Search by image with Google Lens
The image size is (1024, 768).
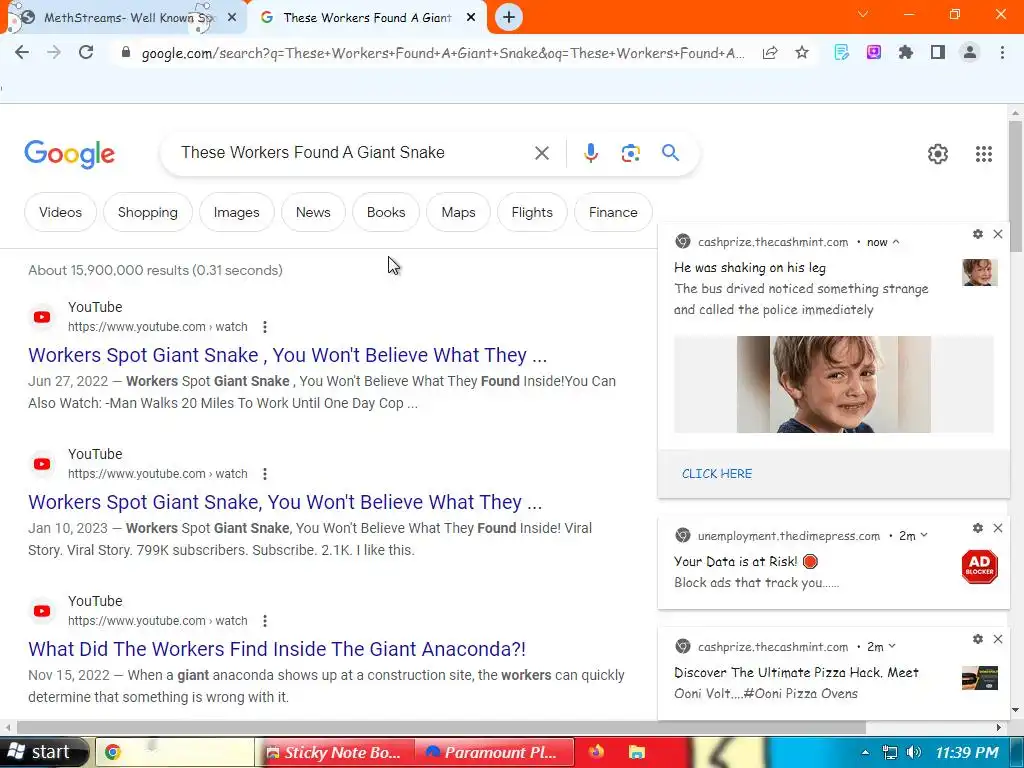(x=630, y=153)
